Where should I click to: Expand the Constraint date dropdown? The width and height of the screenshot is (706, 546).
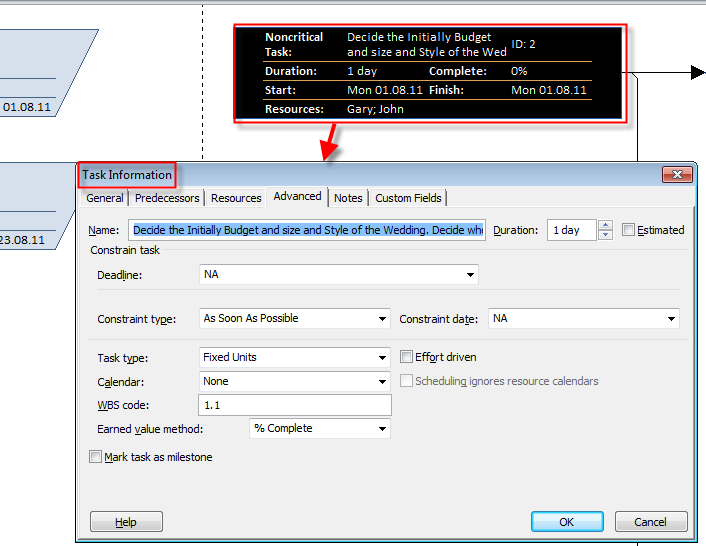pyautogui.click(x=671, y=319)
